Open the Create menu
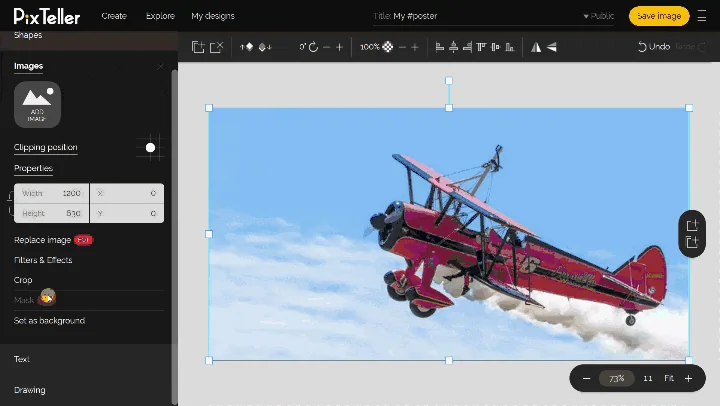The width and height of the screenshot is (720, 406). pyautogui.click(x=114, y=16)
